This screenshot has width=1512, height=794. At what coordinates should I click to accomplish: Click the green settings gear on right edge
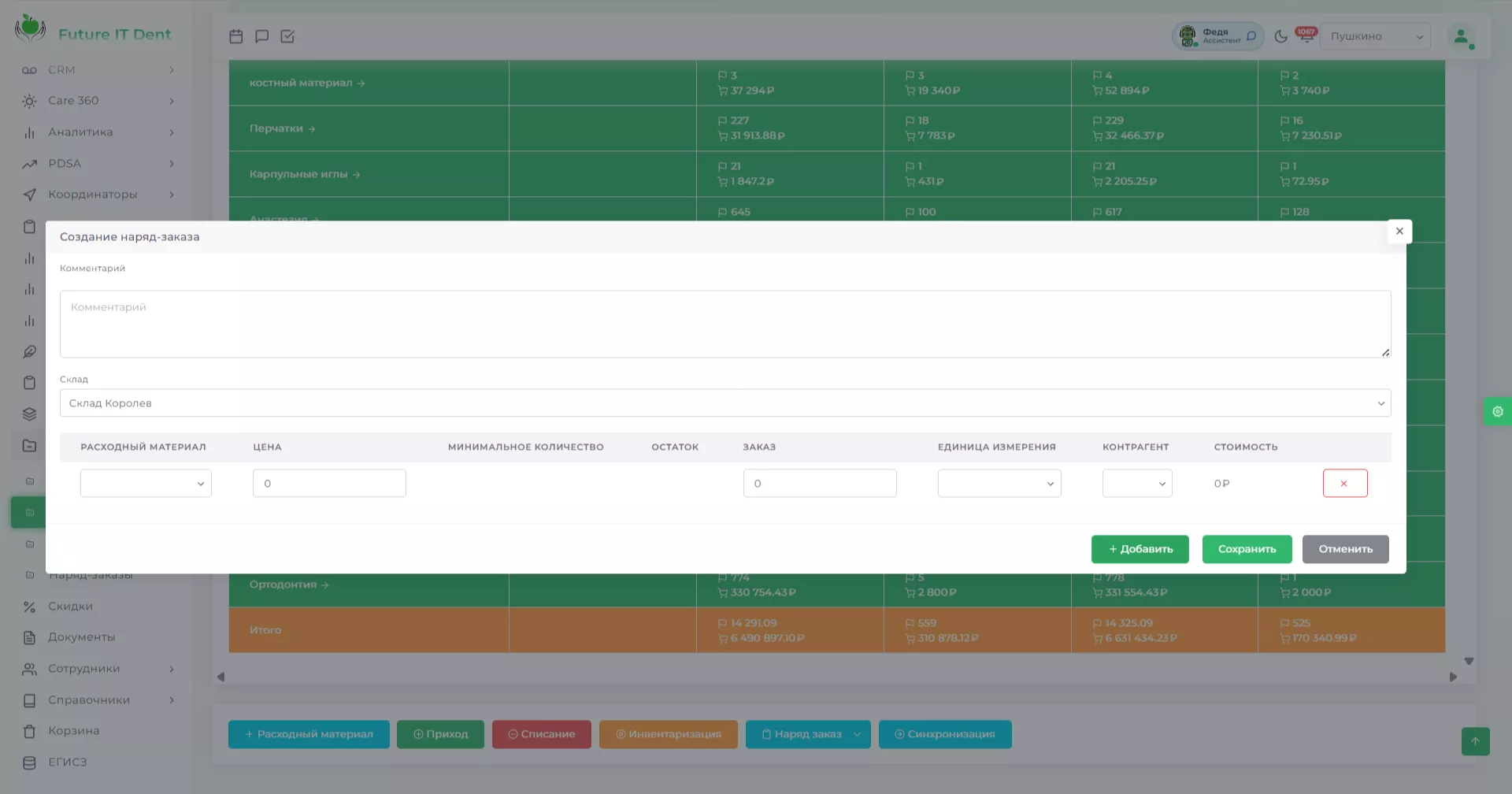tap(1498, 411)
